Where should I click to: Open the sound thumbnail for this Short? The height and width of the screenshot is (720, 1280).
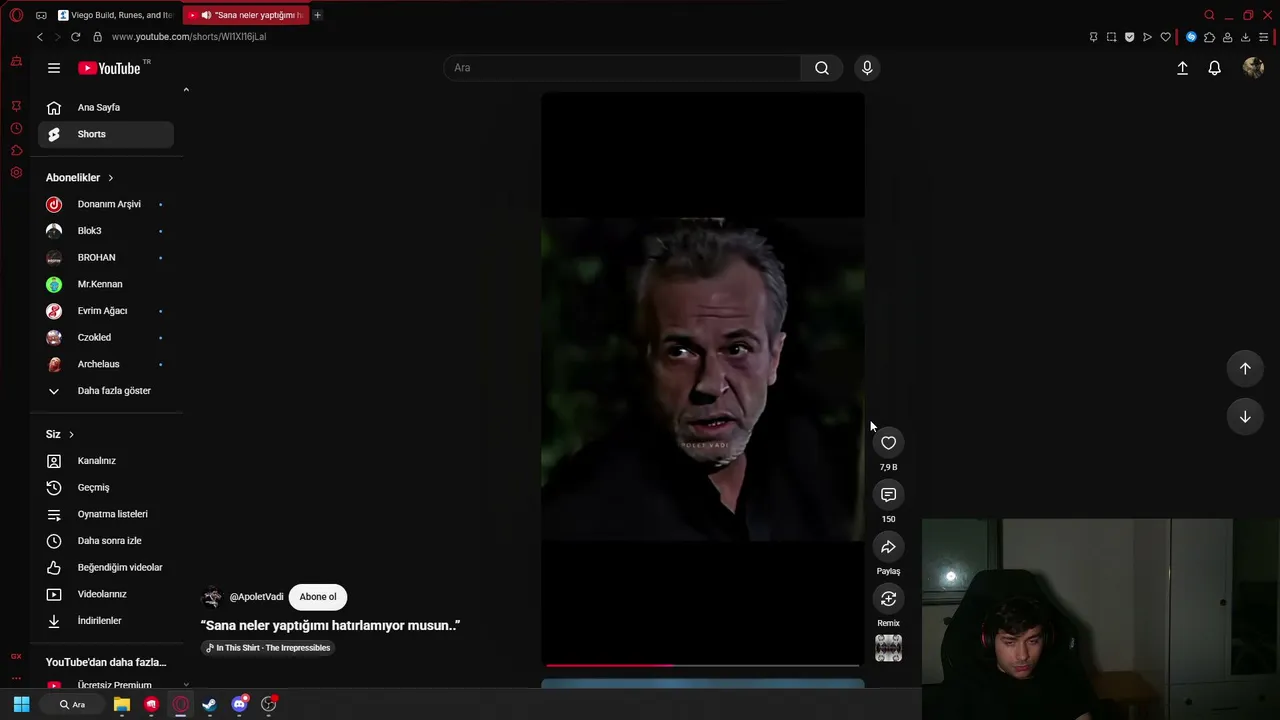(x=888, y=648)
